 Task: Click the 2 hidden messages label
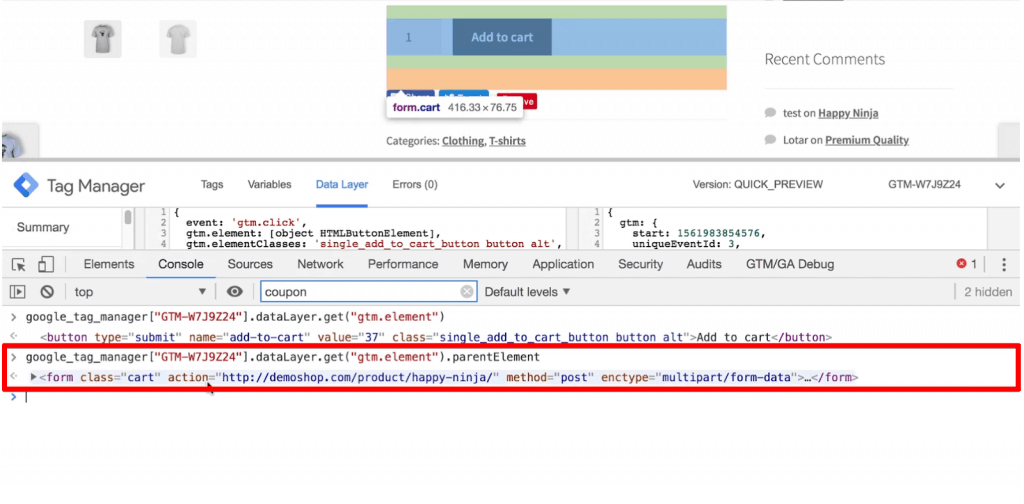(x=988, y=292)
